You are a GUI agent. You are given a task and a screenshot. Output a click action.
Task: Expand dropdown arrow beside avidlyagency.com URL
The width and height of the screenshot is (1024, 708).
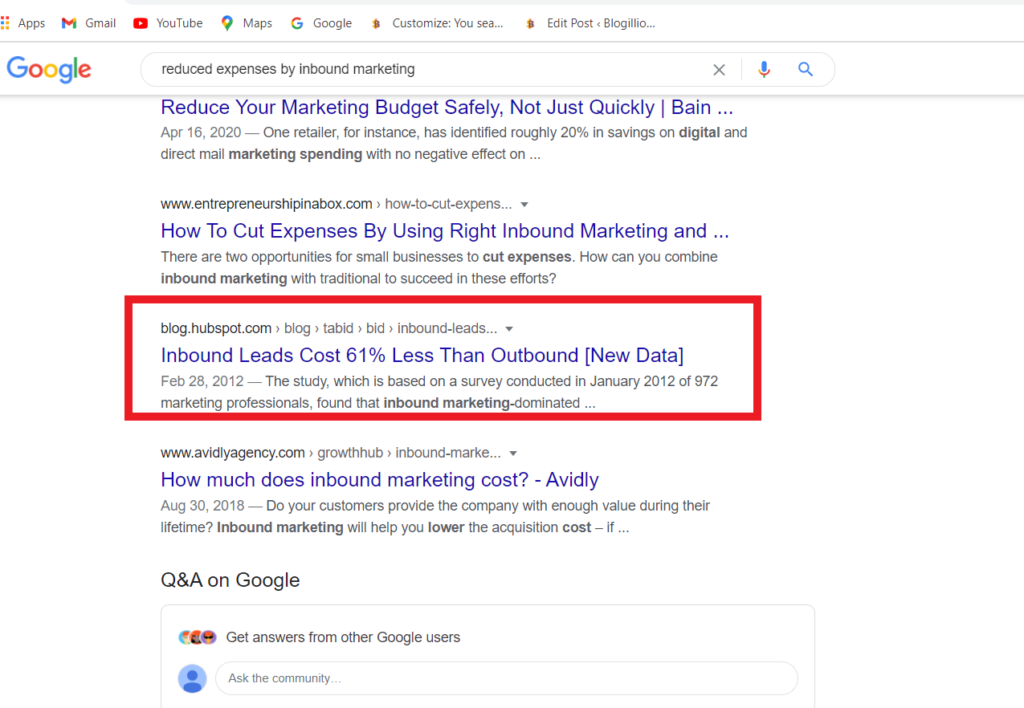[x=513, y=453]
